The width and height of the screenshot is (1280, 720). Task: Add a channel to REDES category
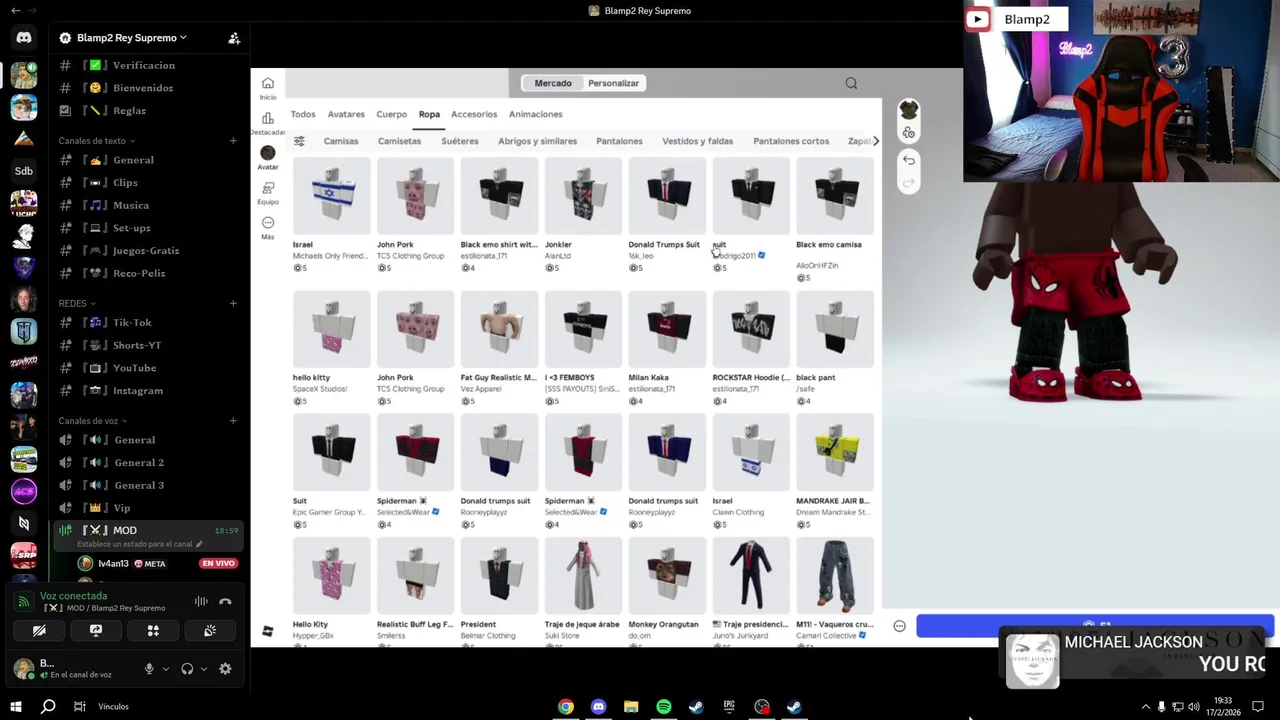click(233, 303)
